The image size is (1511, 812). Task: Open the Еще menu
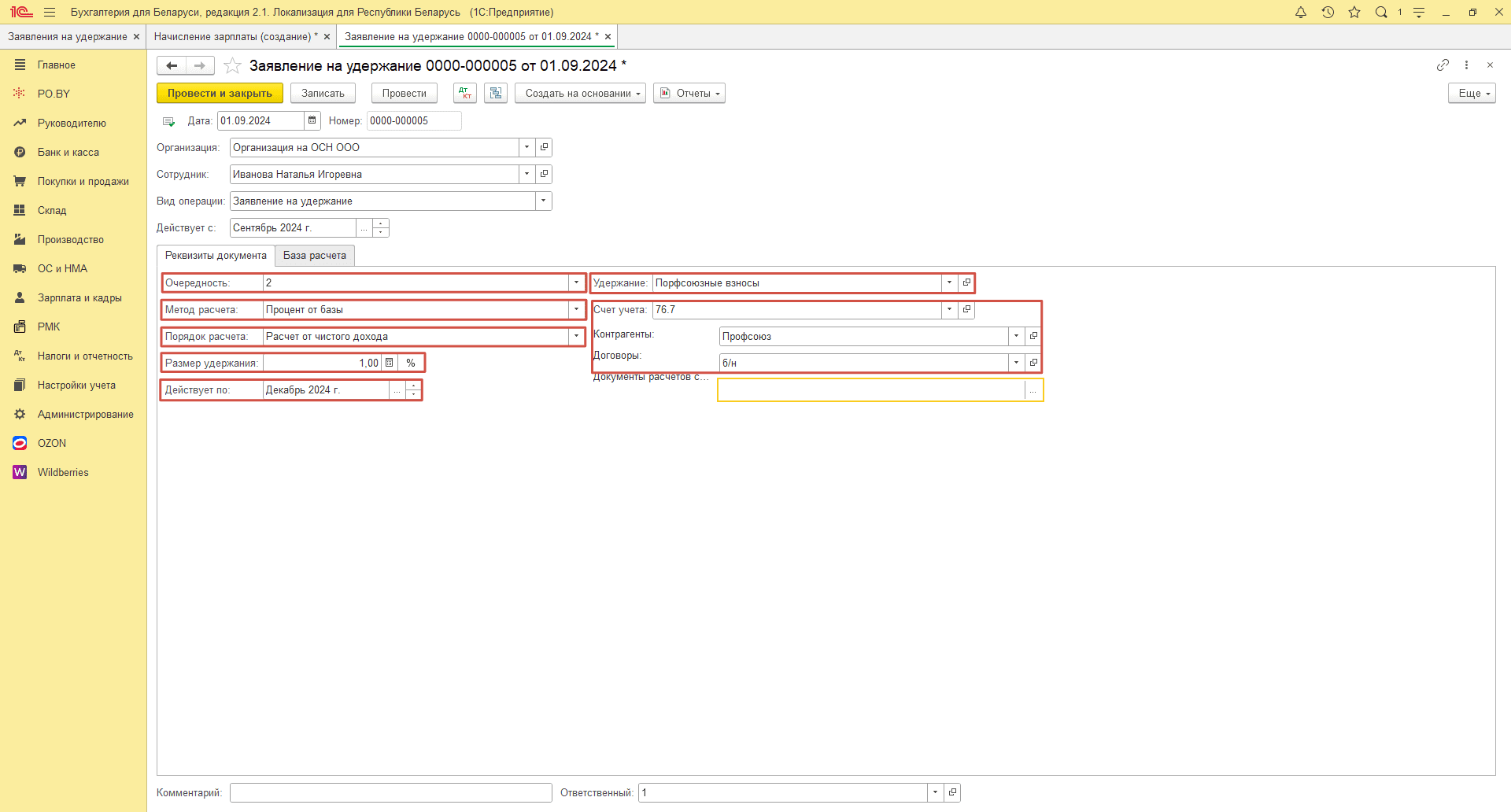[x=1472, y=93]
